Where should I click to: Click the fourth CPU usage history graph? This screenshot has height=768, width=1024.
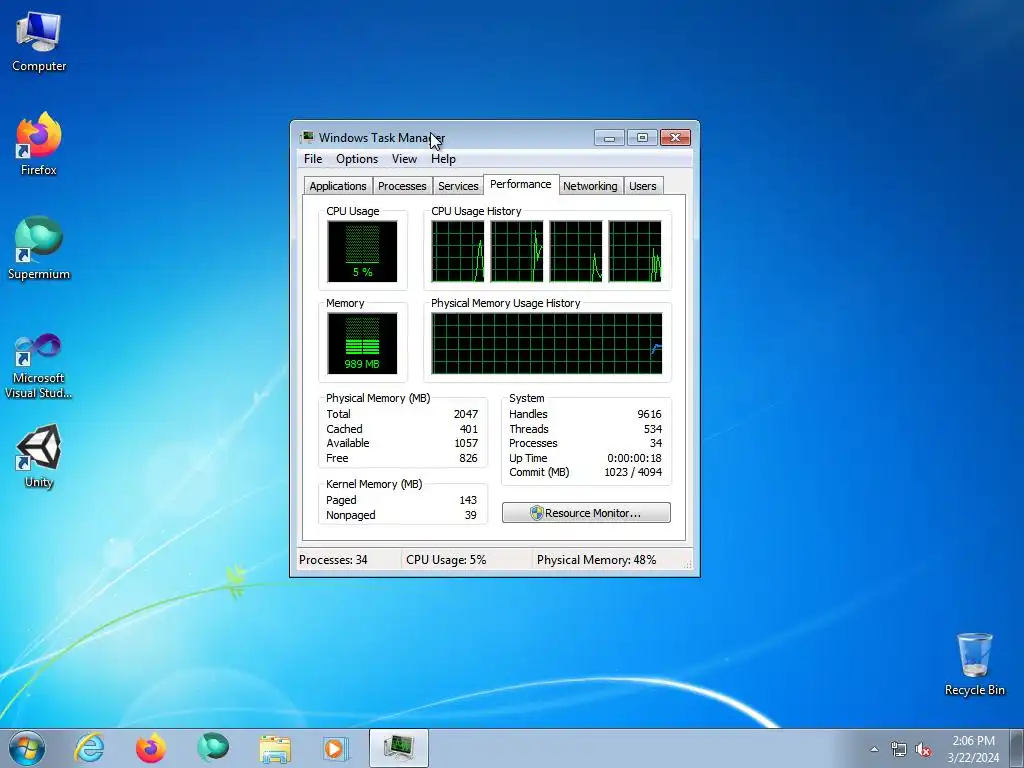[635, 251]
